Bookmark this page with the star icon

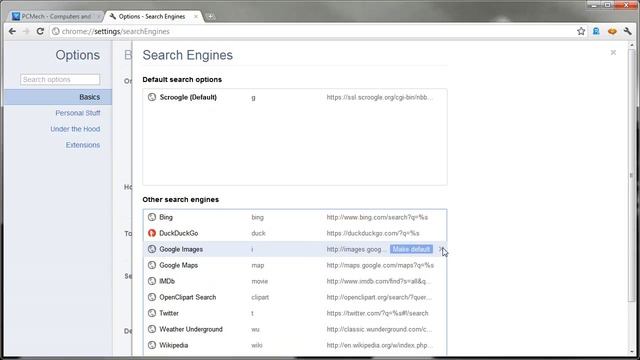tap(581, 31)
